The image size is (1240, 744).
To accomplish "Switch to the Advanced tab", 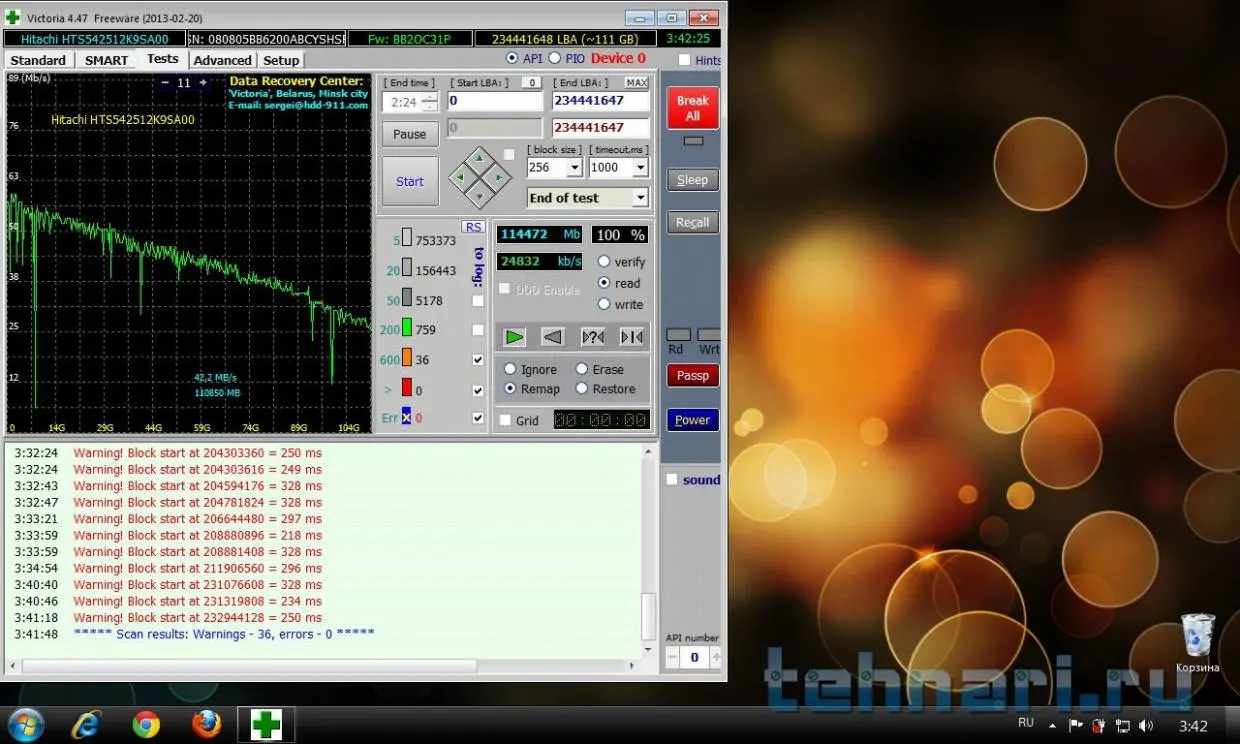I will 222,60.
